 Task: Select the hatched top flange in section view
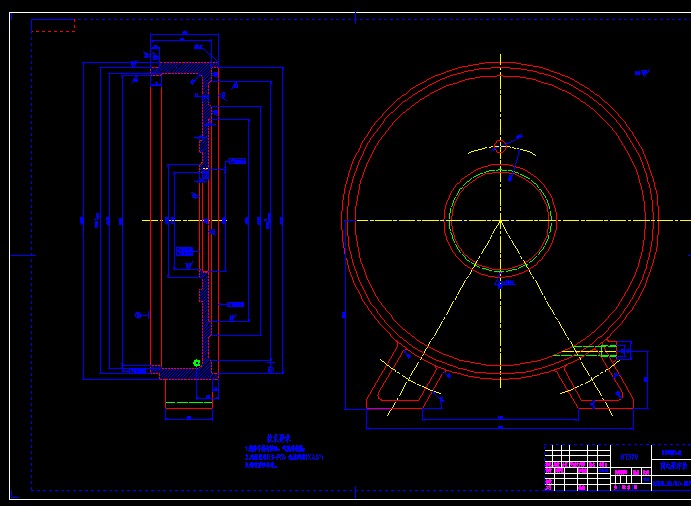click(x=185, y=68)
